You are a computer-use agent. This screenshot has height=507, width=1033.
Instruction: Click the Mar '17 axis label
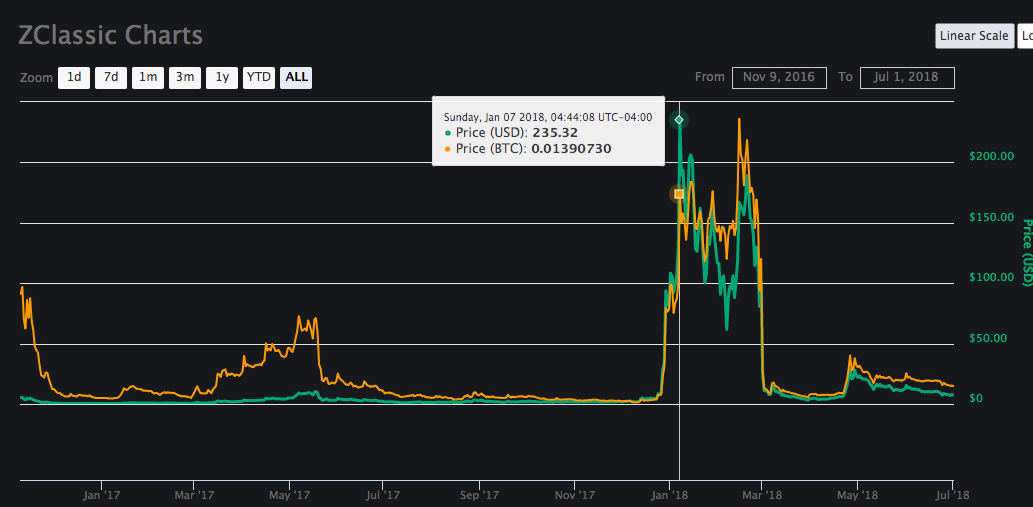click(x=195, y=494)
